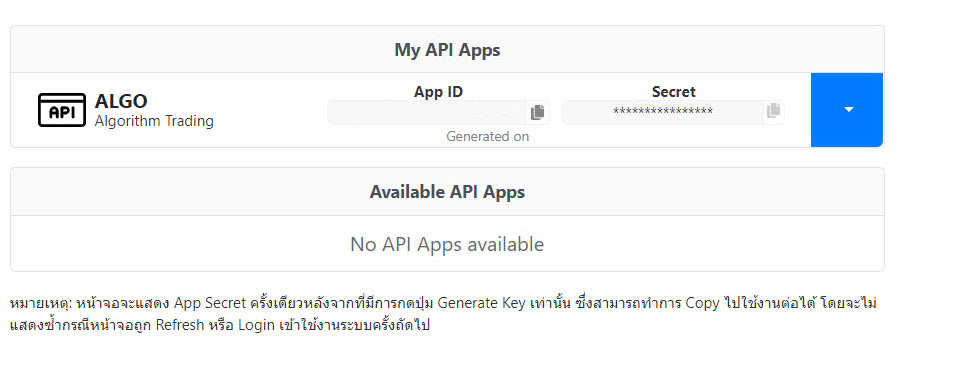The height and width of the screenshot is (368, 954).
Task: Copy the App ID to clipboard
Action: [x=537, y=113]
